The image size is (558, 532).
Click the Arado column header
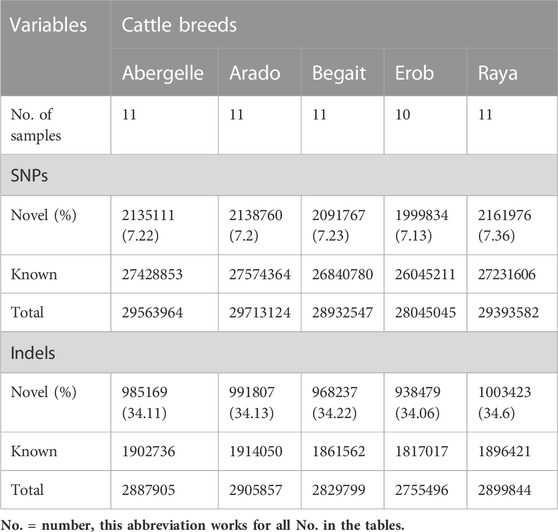click(x=255, y=73)
